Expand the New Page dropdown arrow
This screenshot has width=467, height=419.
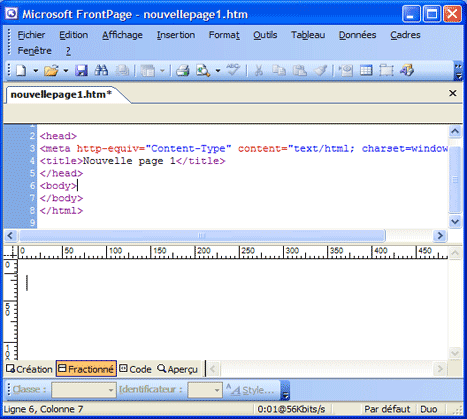coord(36,71)
